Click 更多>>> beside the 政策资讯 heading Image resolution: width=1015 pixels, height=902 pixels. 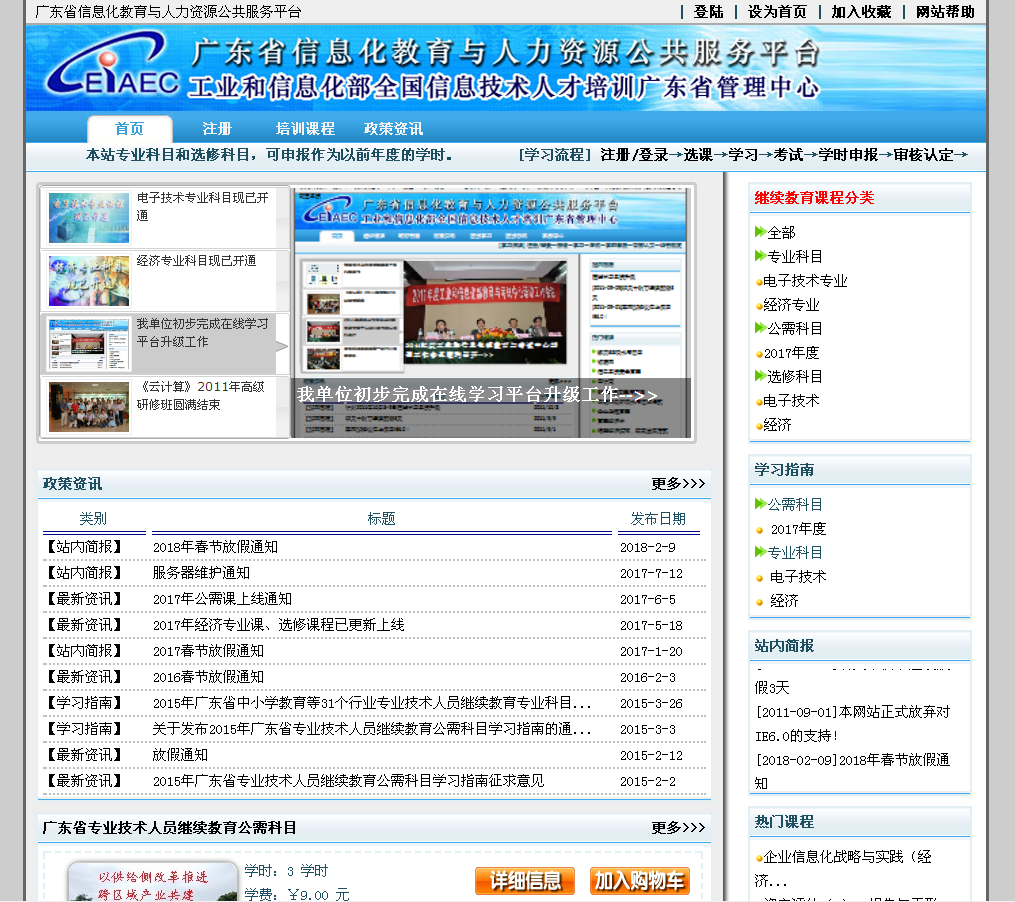(678, 483)
